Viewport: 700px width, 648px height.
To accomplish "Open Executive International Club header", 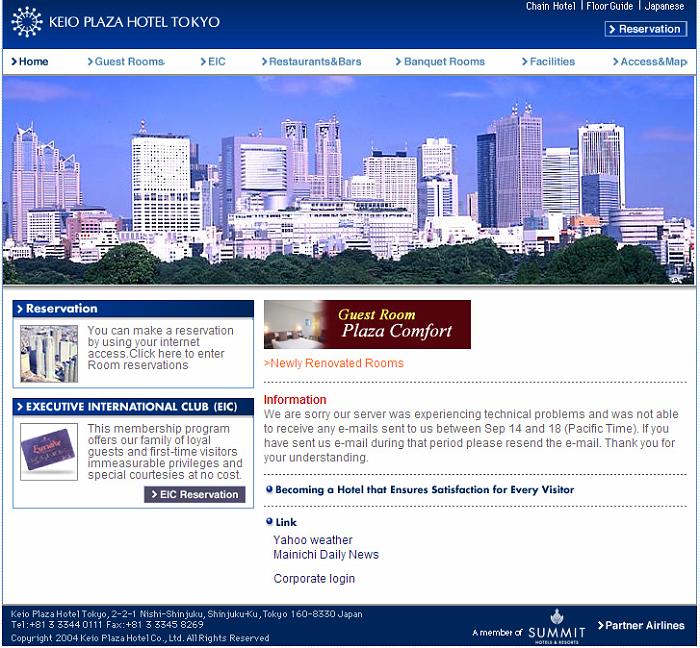I will point(133,407).
